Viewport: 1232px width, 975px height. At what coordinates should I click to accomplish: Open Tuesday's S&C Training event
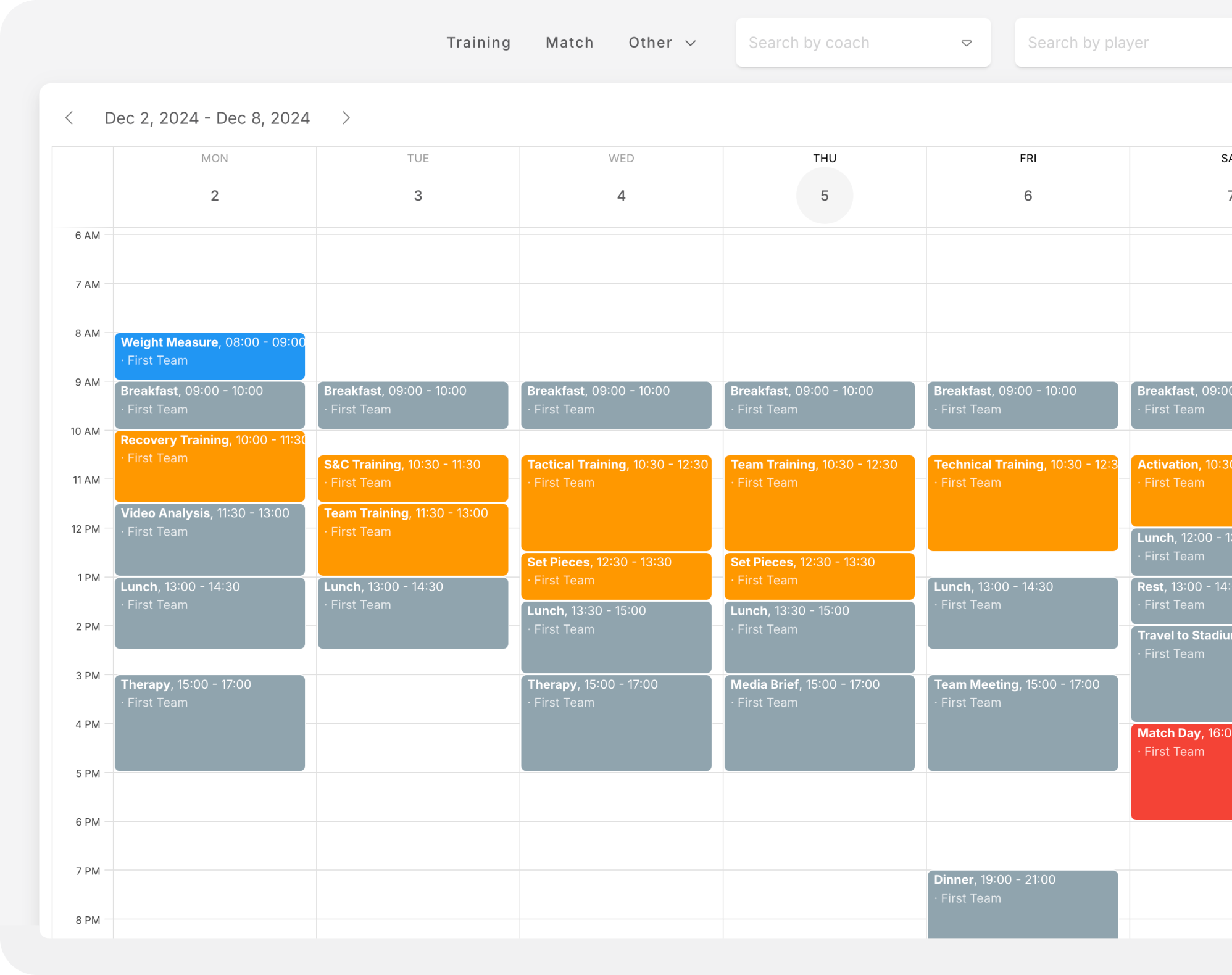412,478
